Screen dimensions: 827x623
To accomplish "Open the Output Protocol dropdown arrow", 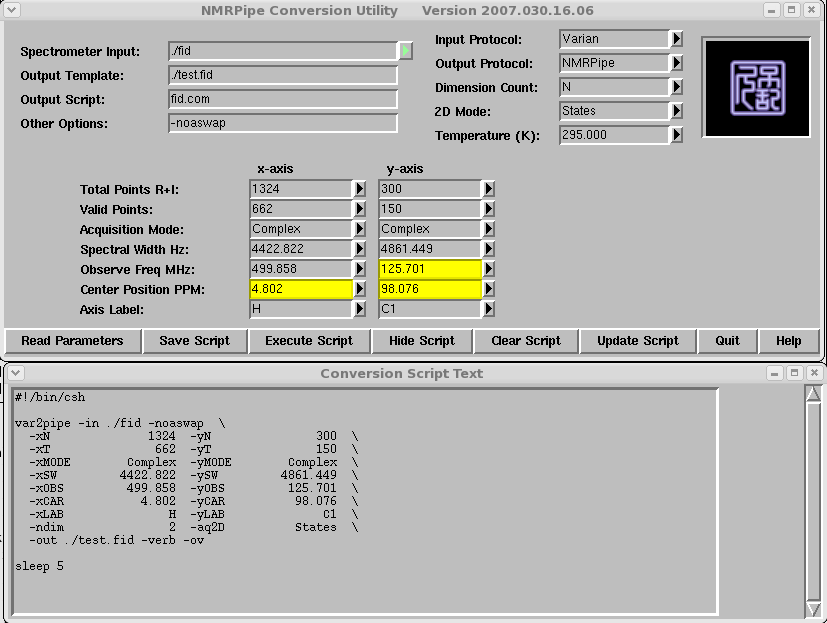I will [676, 63].
